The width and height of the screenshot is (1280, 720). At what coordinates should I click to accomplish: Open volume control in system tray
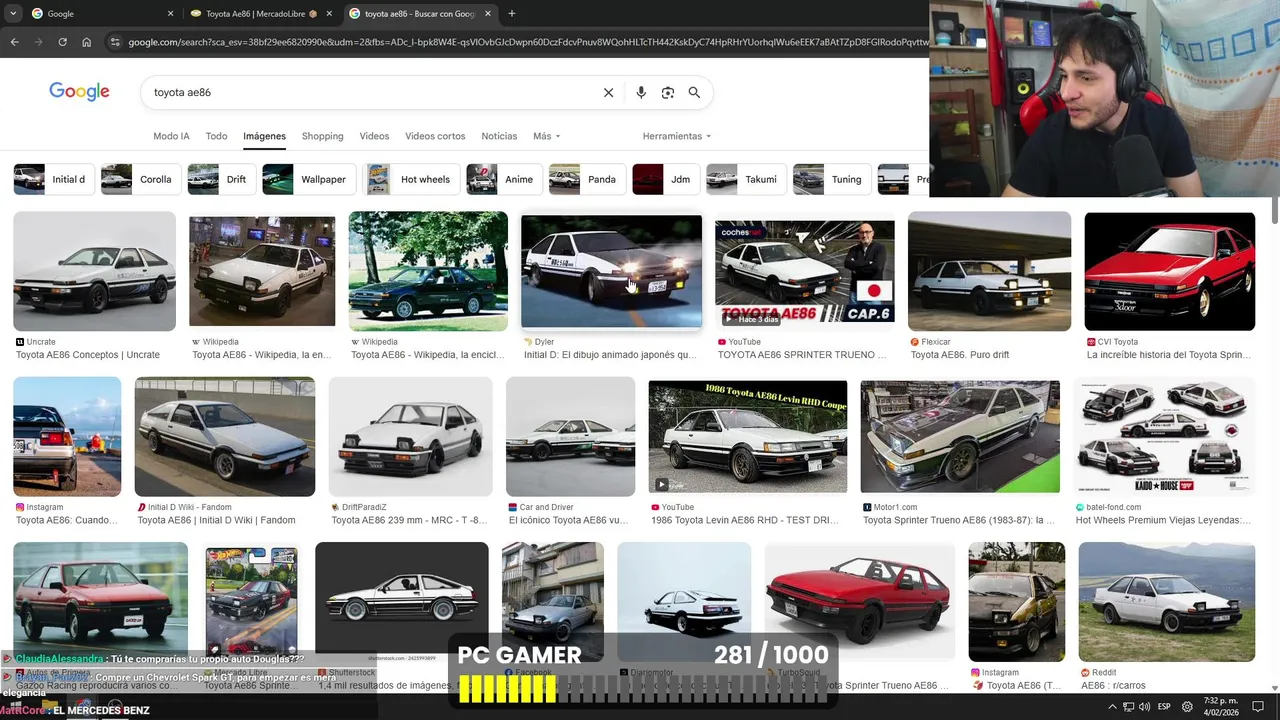(1144, 708)
